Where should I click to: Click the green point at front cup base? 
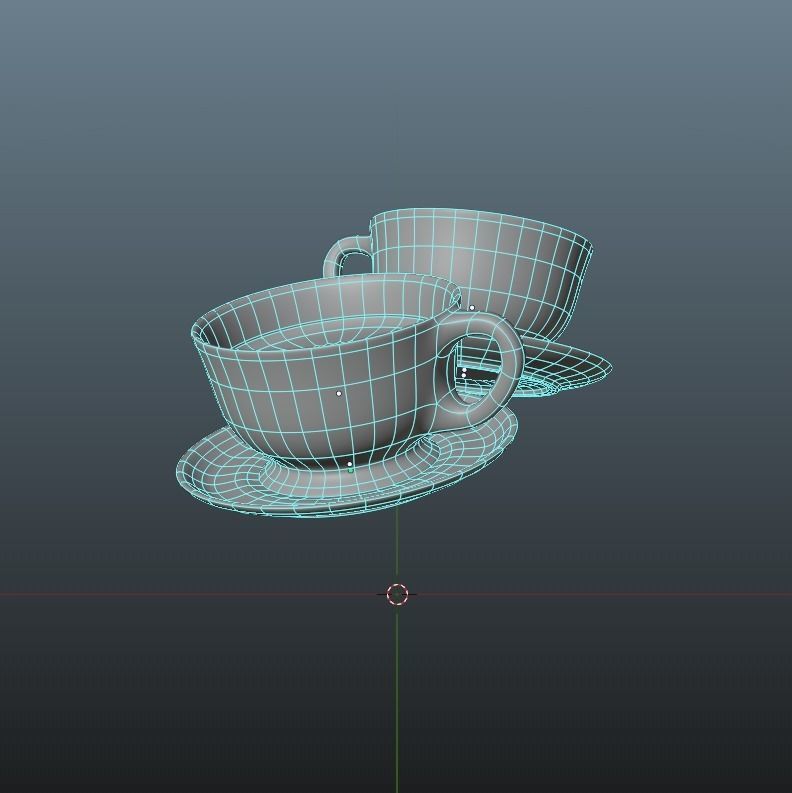click(x=351, y=470)
